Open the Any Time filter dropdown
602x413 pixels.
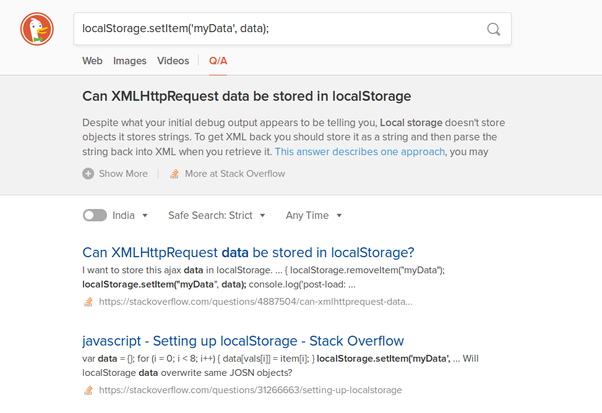[314, 215]
